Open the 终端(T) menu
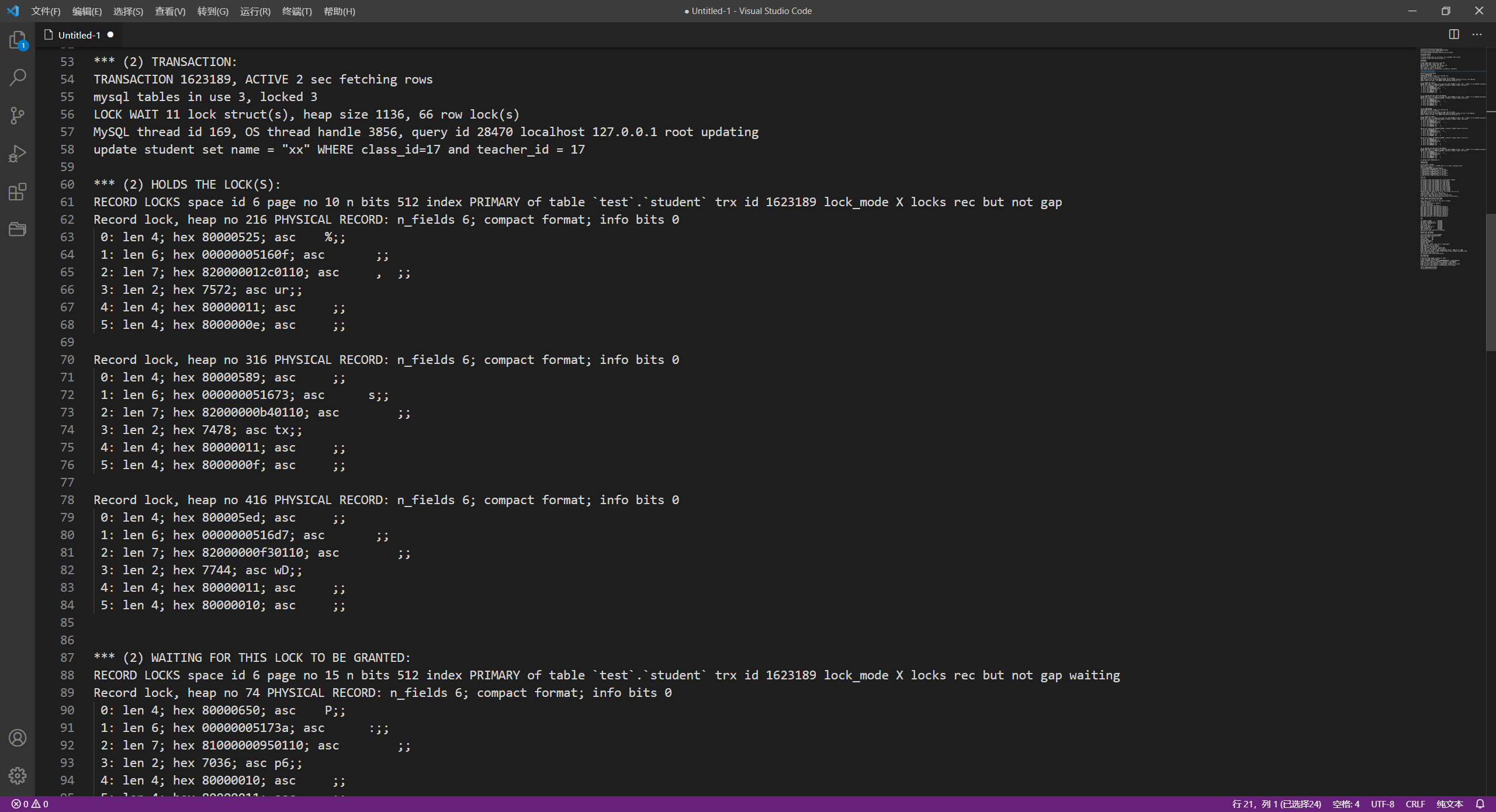Screen dimensions: 1496x812 click(297, 11)
